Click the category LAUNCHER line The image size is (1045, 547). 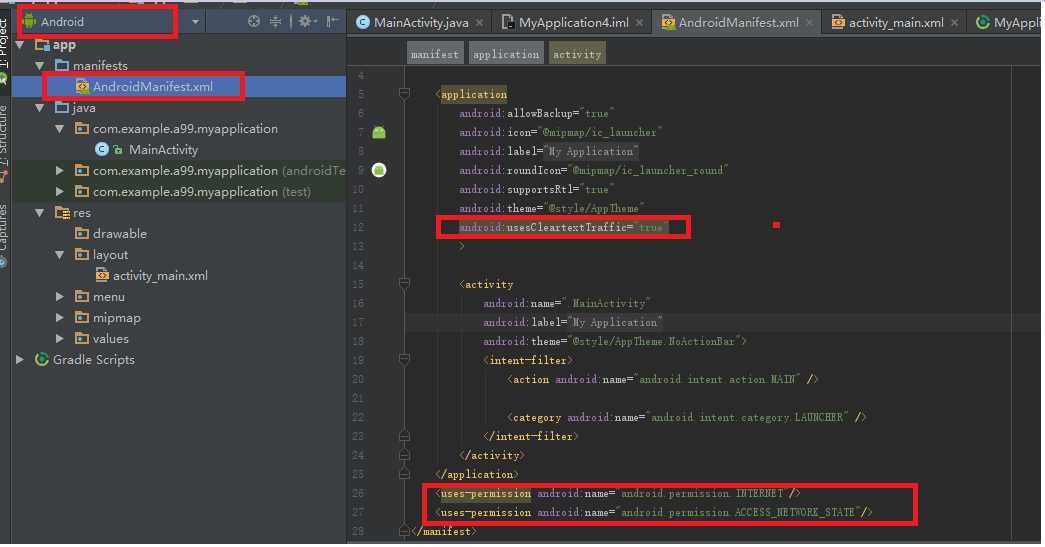(686, 417)
